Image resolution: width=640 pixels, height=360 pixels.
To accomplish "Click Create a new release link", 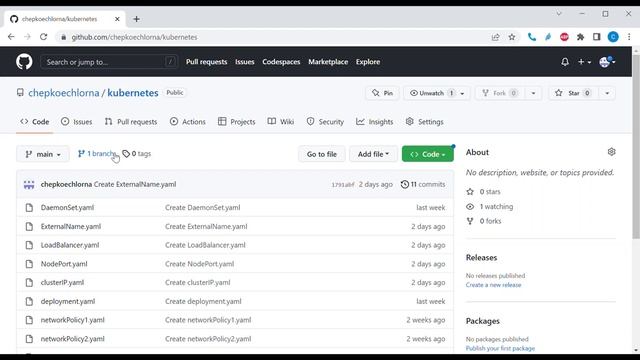I will click(x=493, y=285).
